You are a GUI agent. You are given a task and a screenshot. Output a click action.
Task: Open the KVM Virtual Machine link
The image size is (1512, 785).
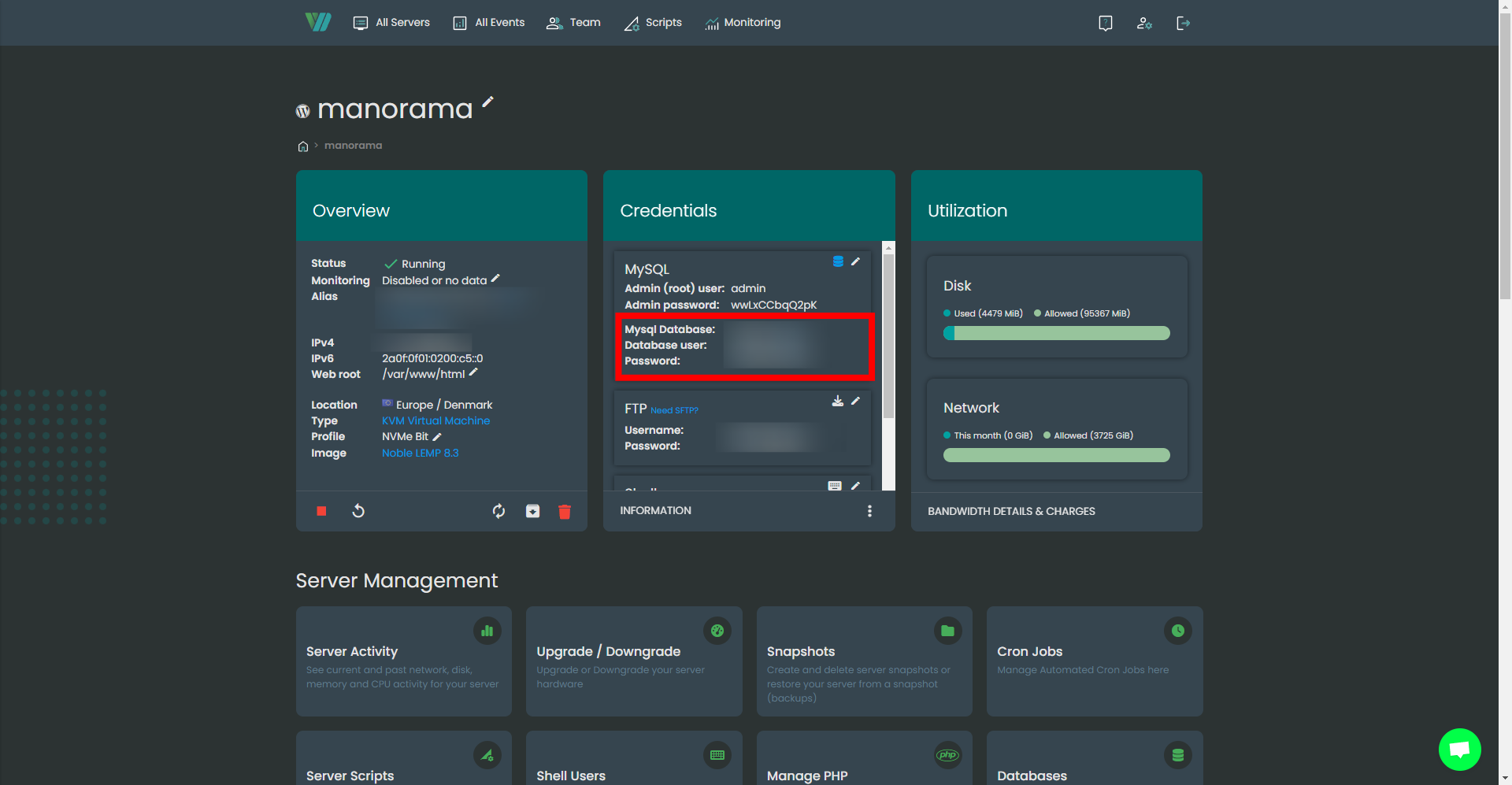435,421
